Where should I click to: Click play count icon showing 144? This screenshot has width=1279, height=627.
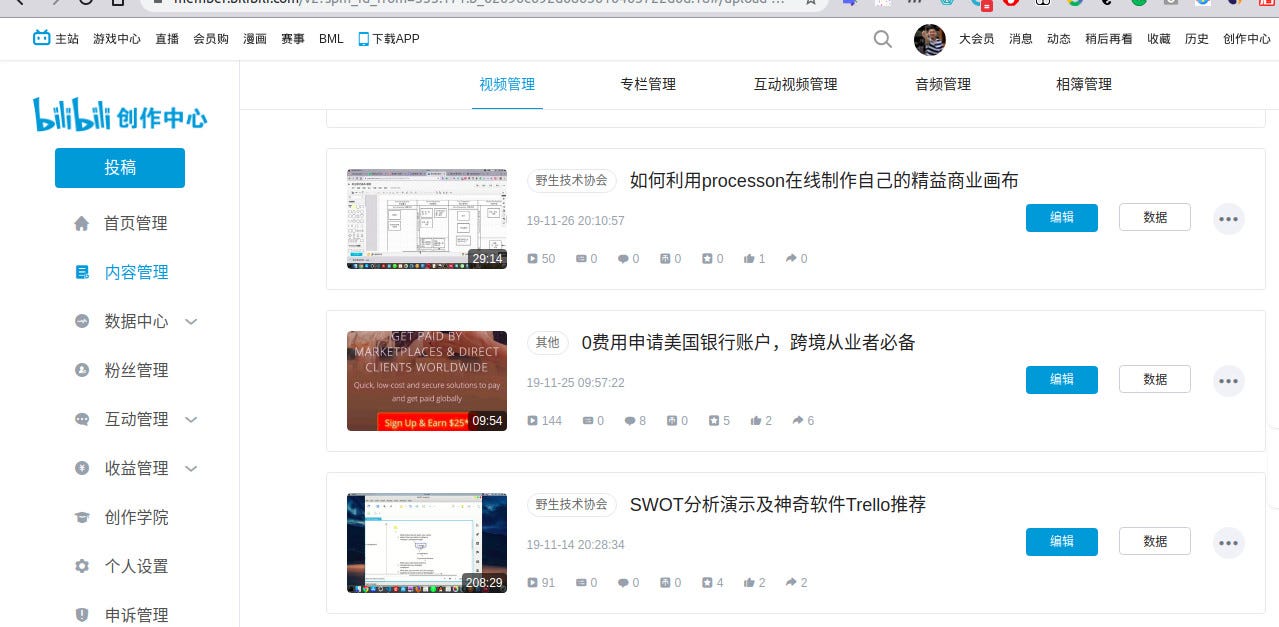point(532,421)
